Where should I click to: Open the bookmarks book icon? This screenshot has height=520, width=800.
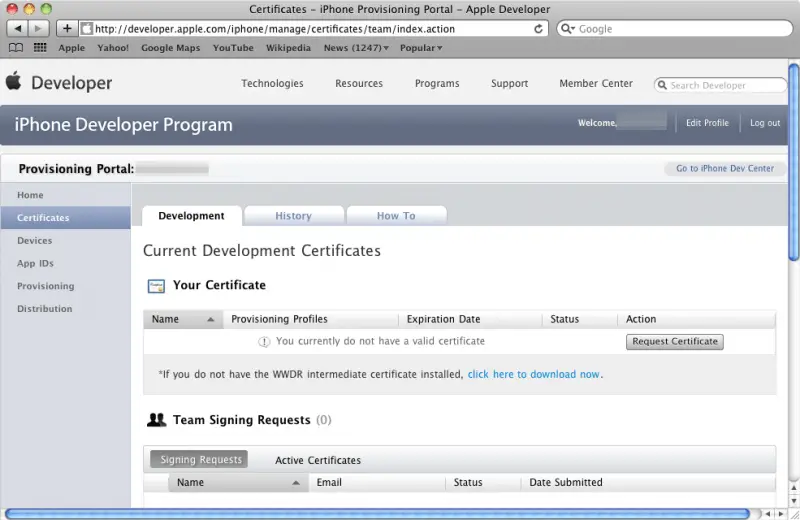[16, 48]
